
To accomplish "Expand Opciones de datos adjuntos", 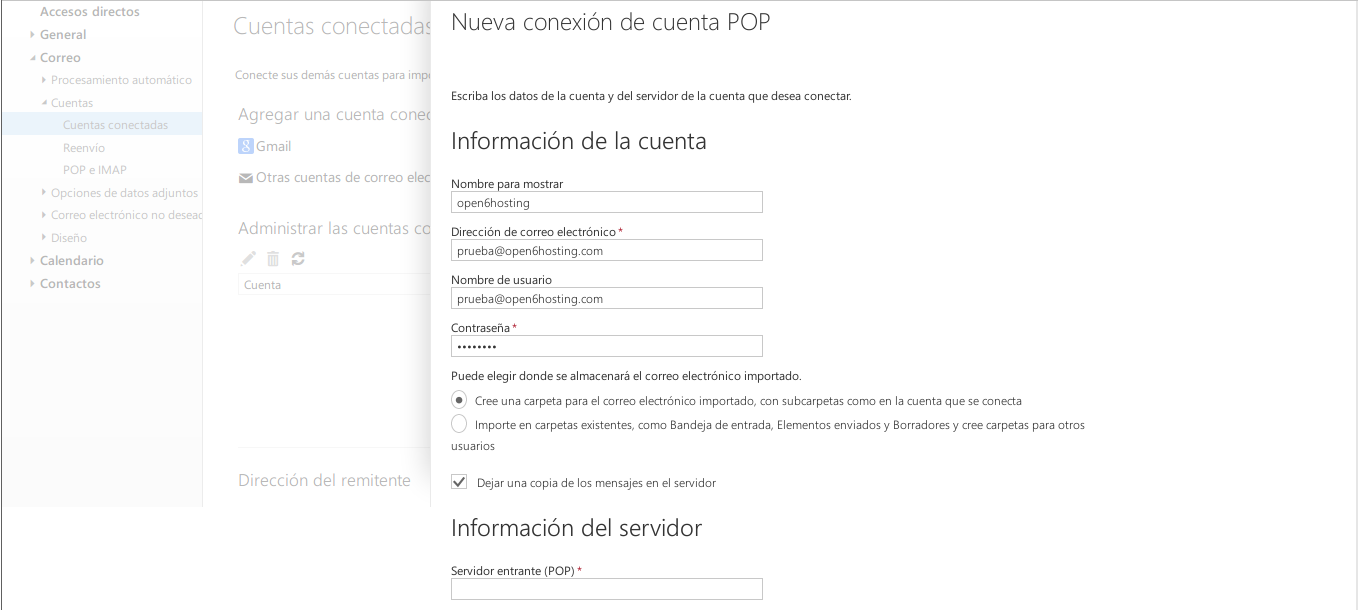I will (44, 193).
